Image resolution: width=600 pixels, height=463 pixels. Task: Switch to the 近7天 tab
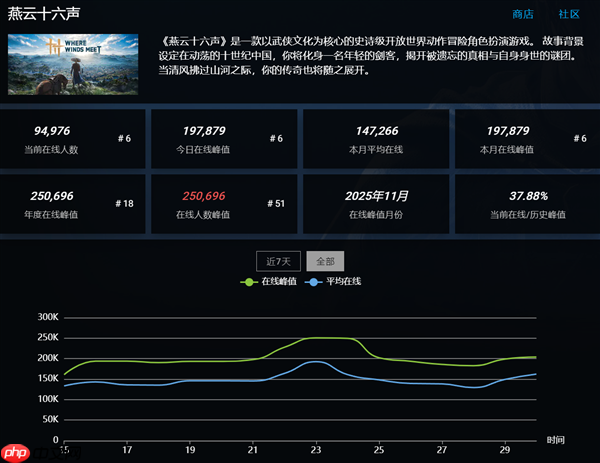278,261
